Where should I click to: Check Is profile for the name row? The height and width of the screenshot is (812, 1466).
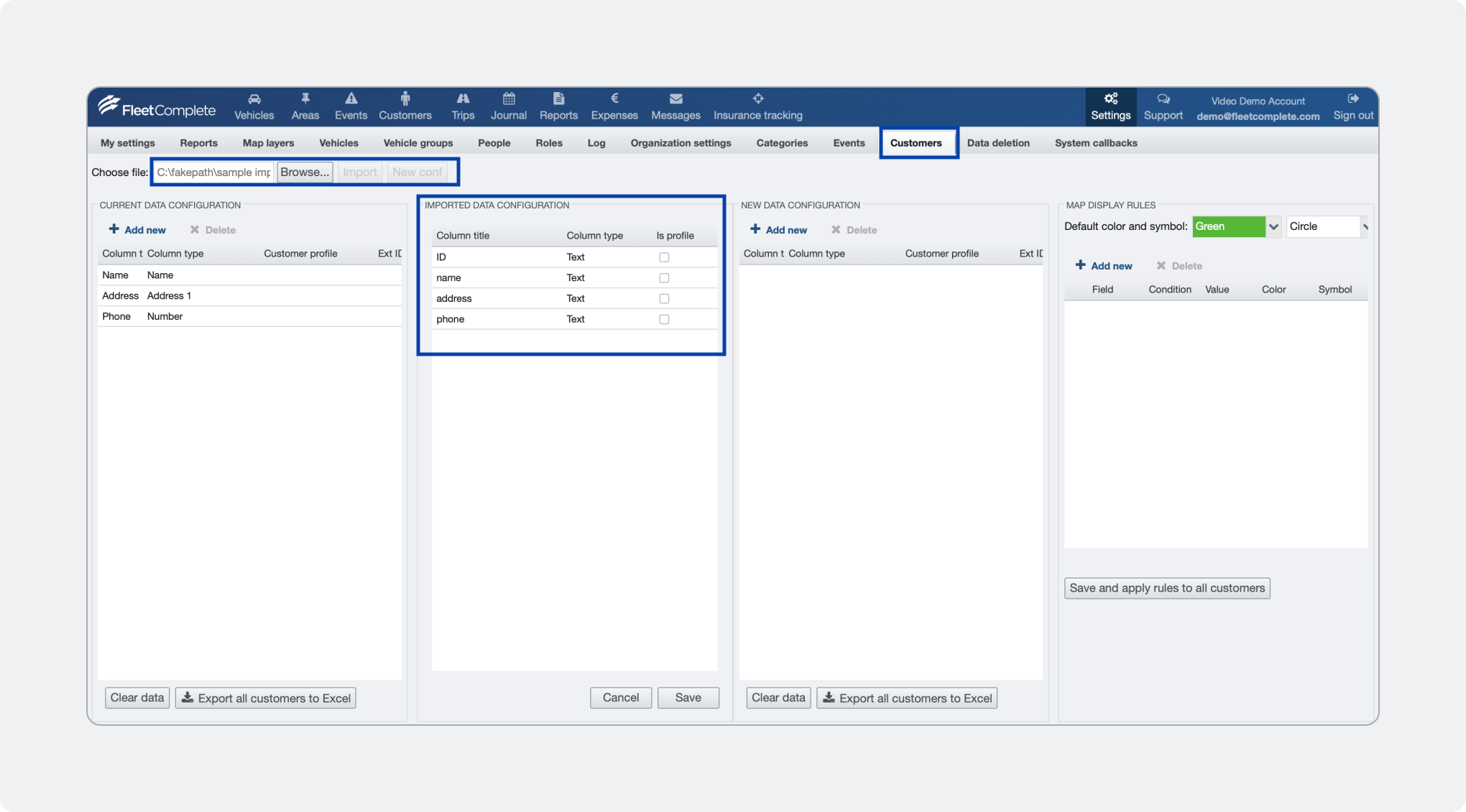click(664, 278)
